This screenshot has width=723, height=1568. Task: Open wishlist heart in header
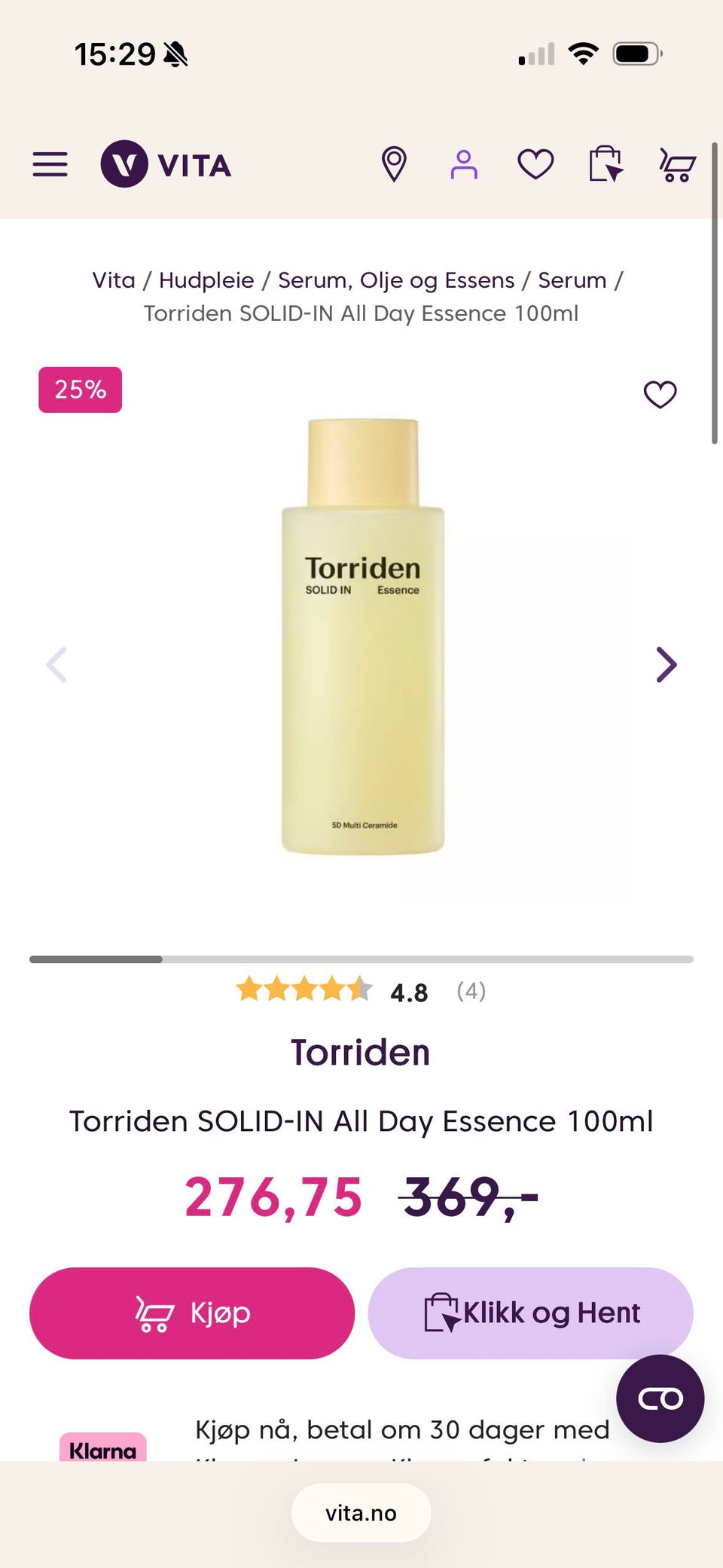point(535,164)
